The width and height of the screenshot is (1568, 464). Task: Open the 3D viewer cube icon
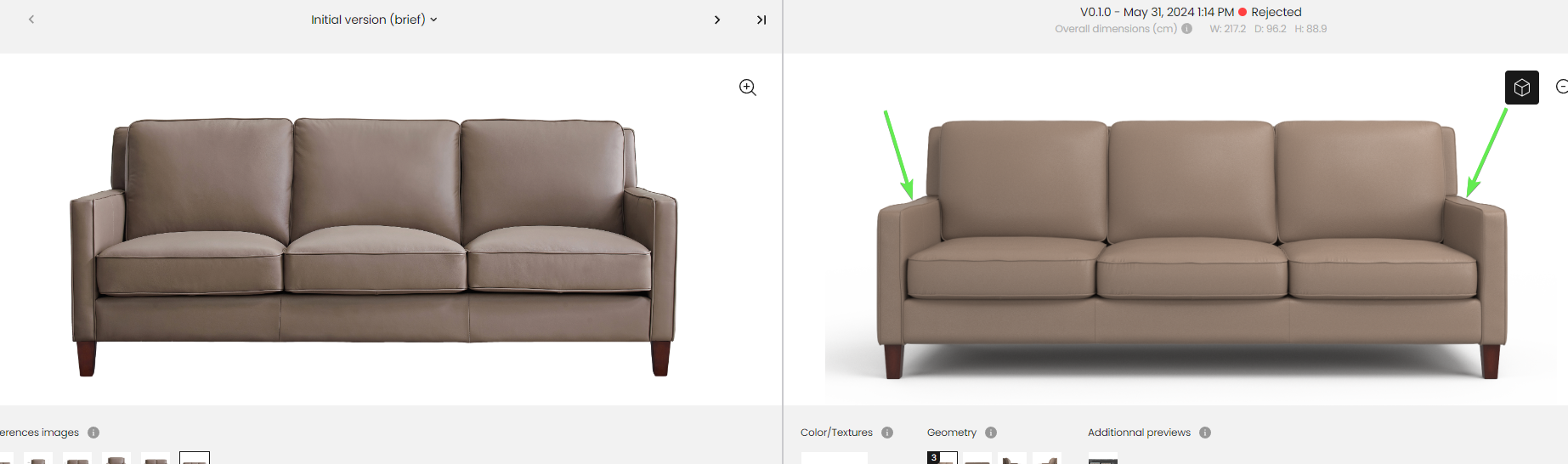pyautogui.click(x=1522, y=88)
